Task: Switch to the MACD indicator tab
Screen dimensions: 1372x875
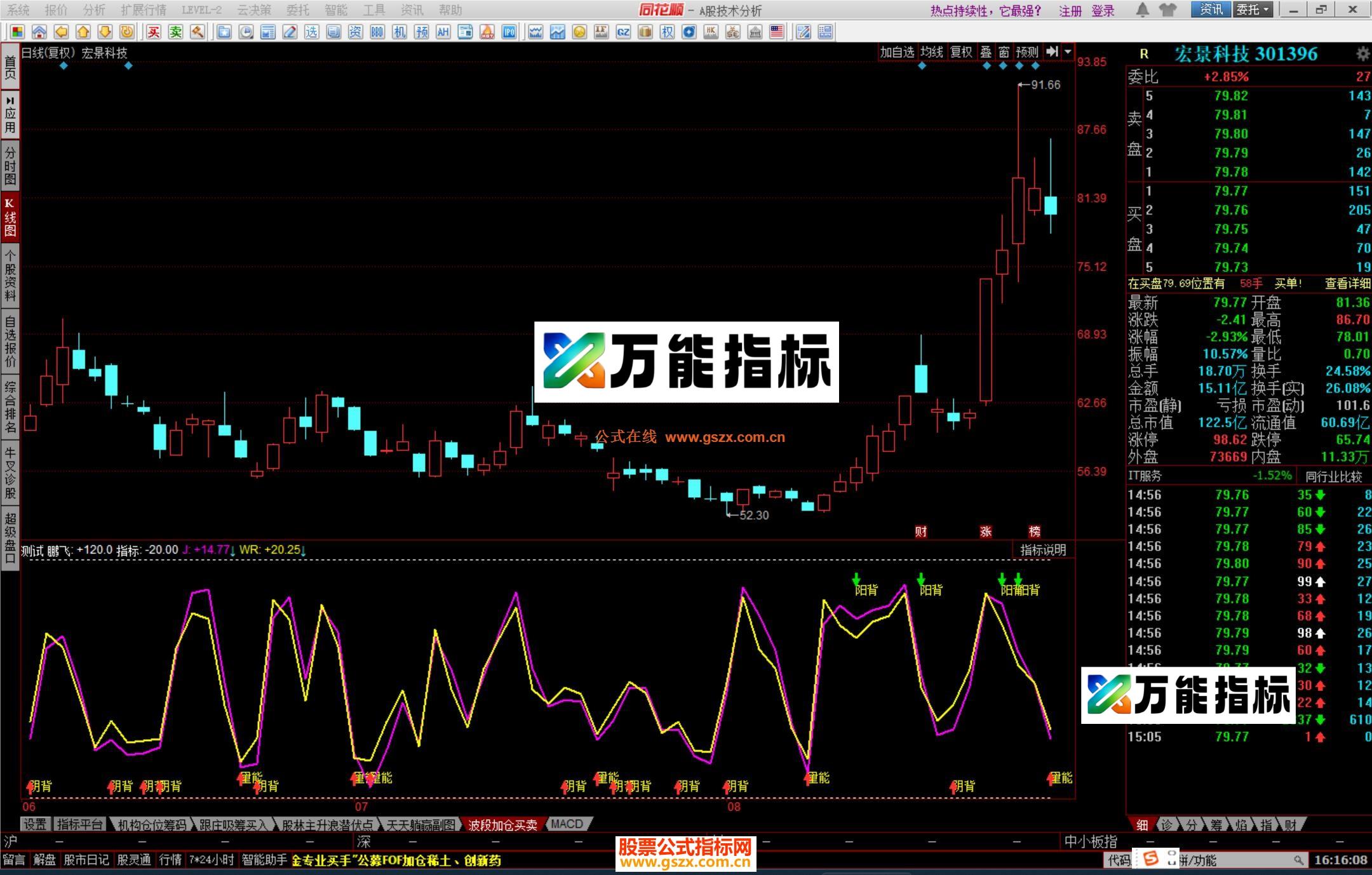Action: 567,824
